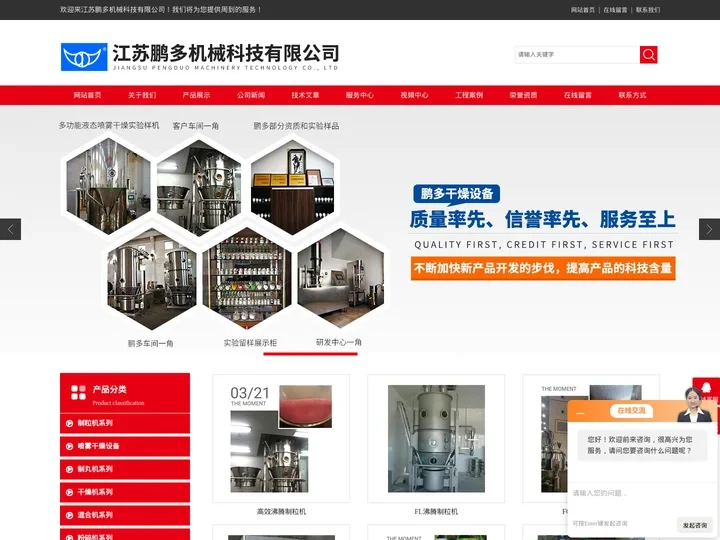Click the 产品分类 grid icon
720x540 pixels.
(79, 393)
